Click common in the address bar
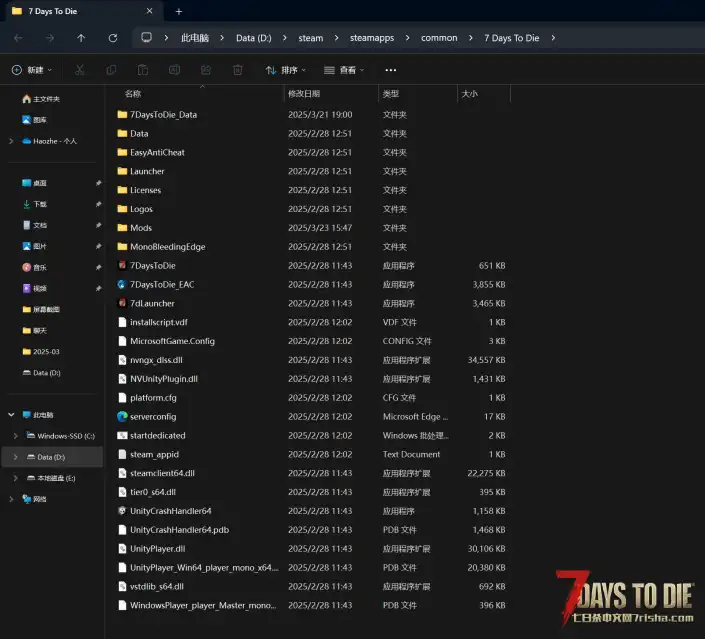This screenshot has width=705, height=639. (439, 38)
